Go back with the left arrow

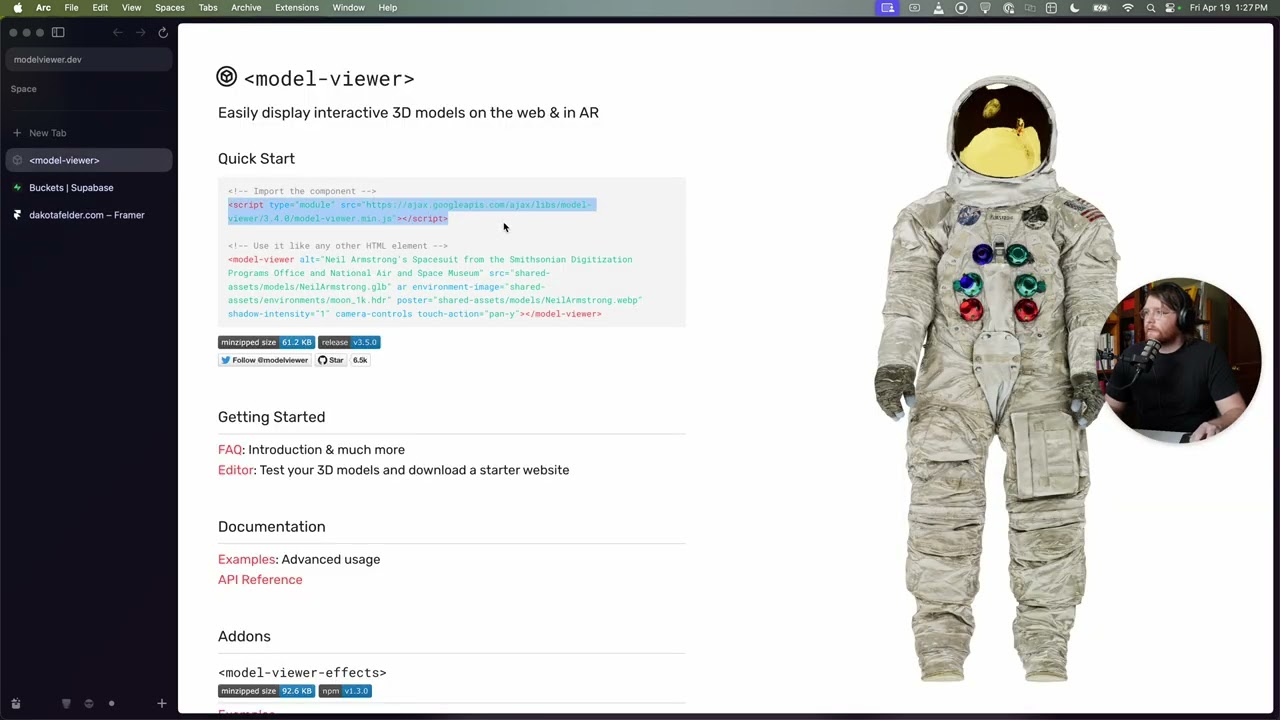click(117, 32)
